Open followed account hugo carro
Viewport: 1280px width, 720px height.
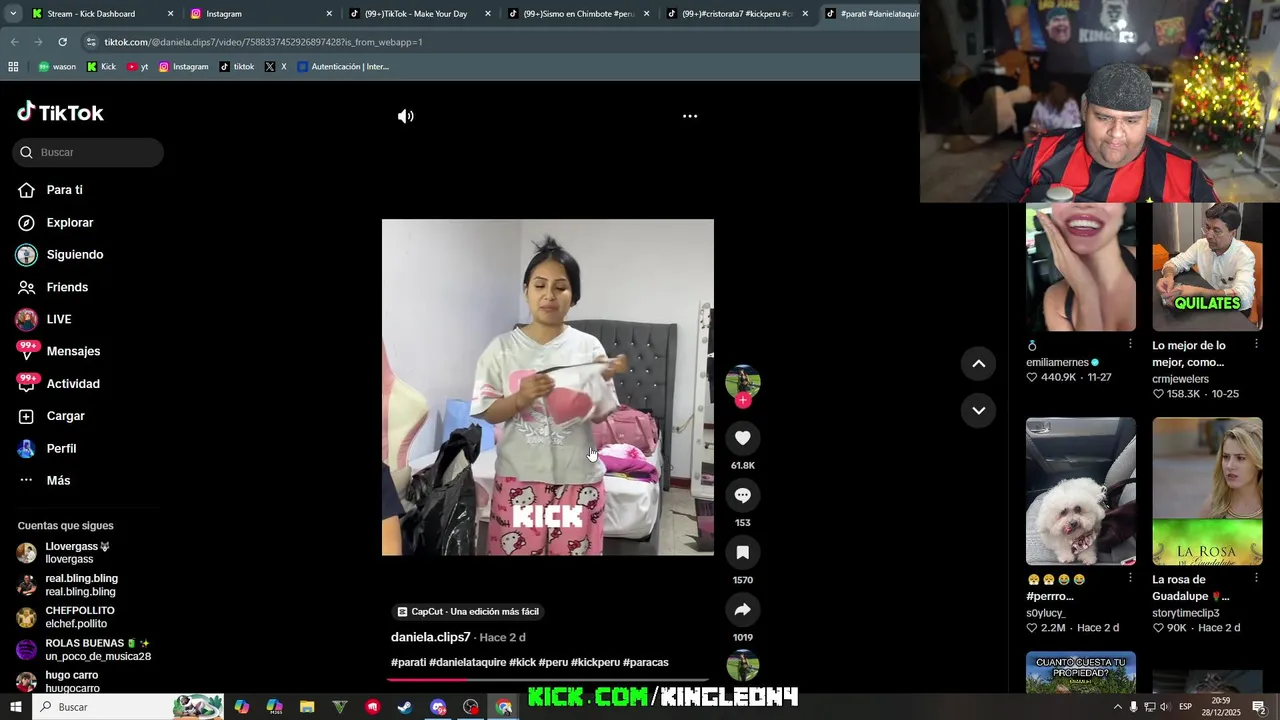tap(72, 681)
